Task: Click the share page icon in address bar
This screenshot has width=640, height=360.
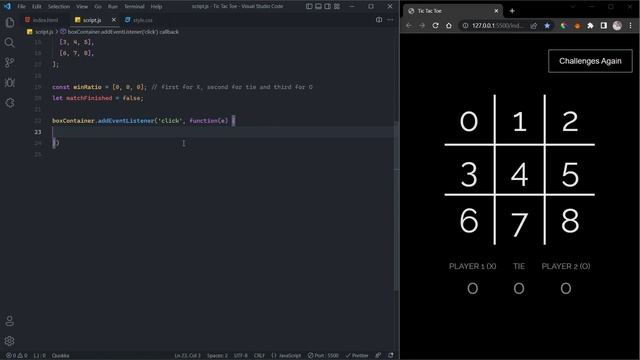Action: click(x=533, y=25)
